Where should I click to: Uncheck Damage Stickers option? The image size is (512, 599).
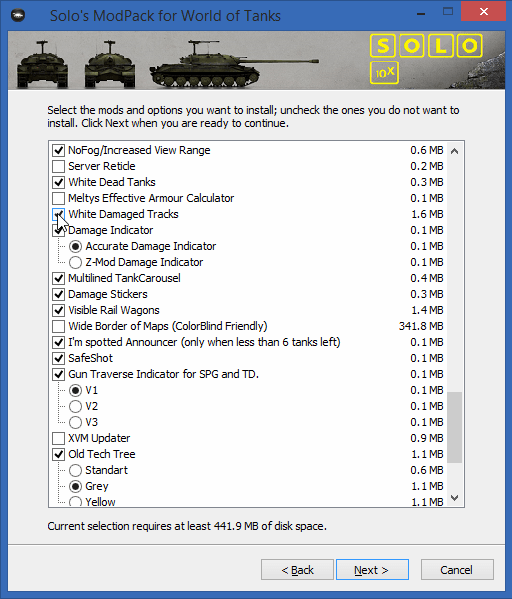(58, 294)
